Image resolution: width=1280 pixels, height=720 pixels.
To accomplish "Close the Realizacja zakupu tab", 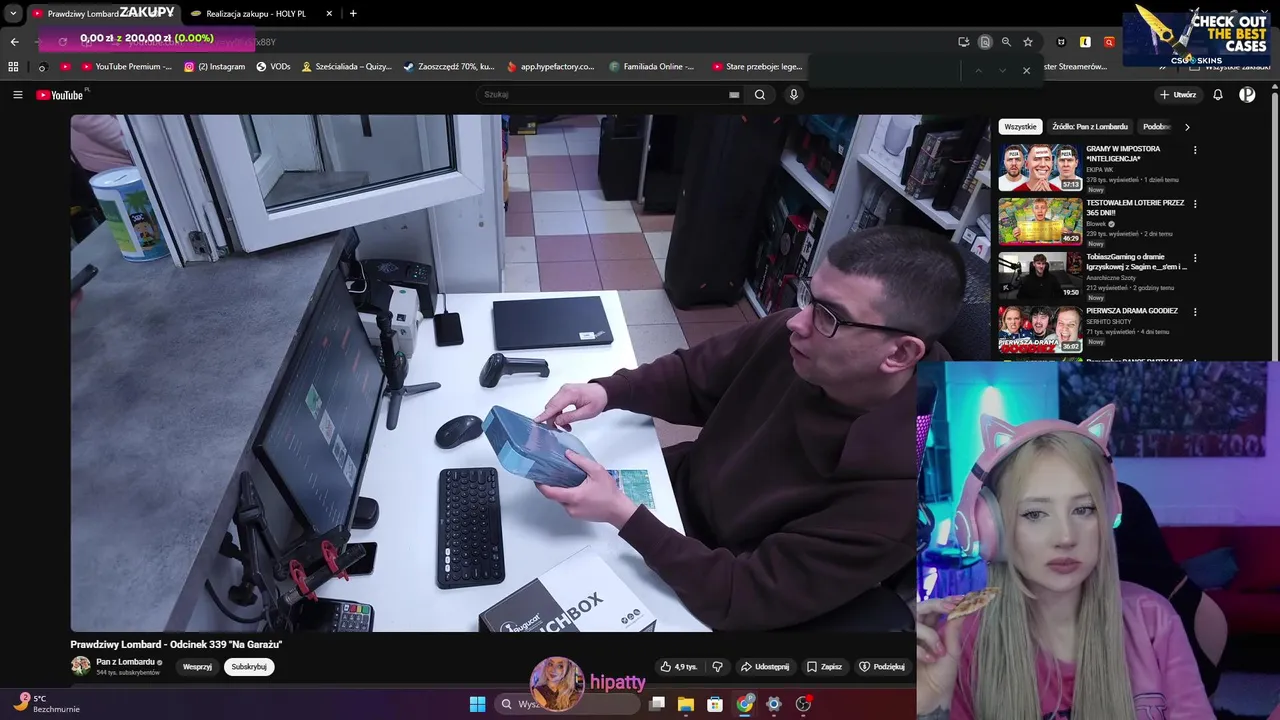I will [x=329, y=14].
